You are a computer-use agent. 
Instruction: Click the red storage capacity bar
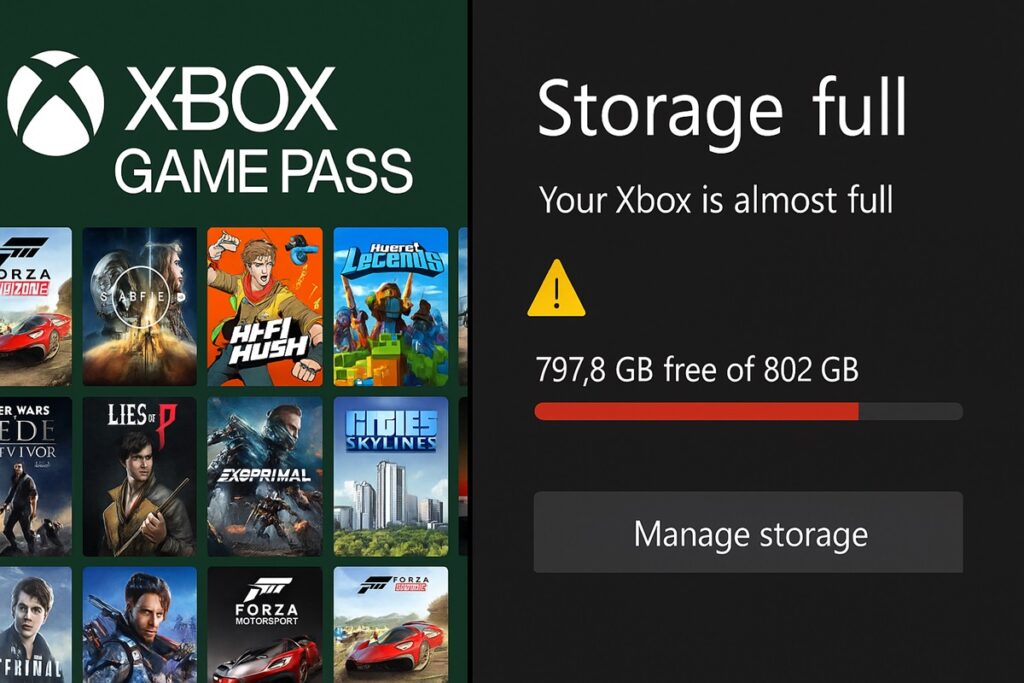[697, 409]
